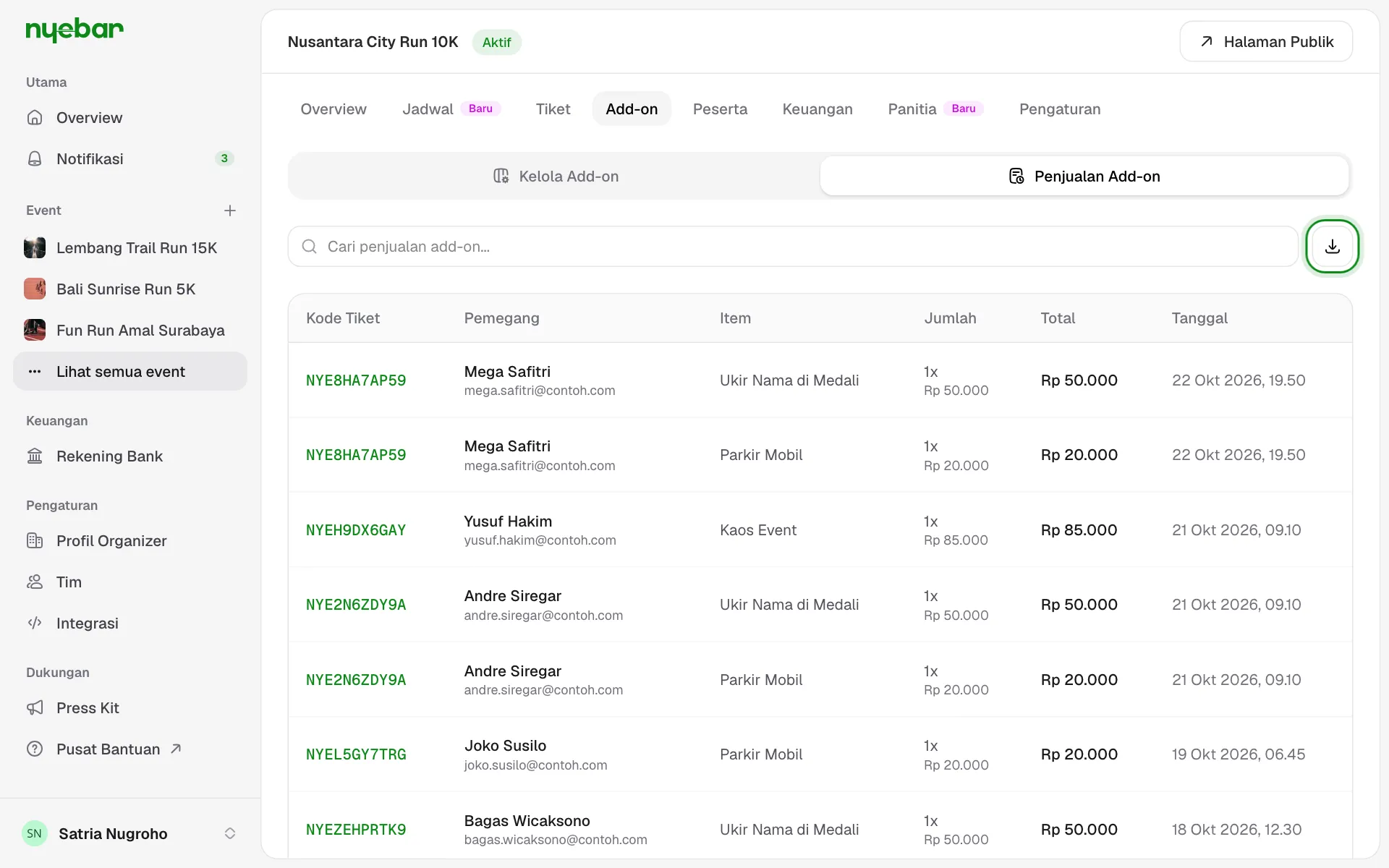Expand the Satria Nugroho account switcher chevrons

tap(230, 833)
